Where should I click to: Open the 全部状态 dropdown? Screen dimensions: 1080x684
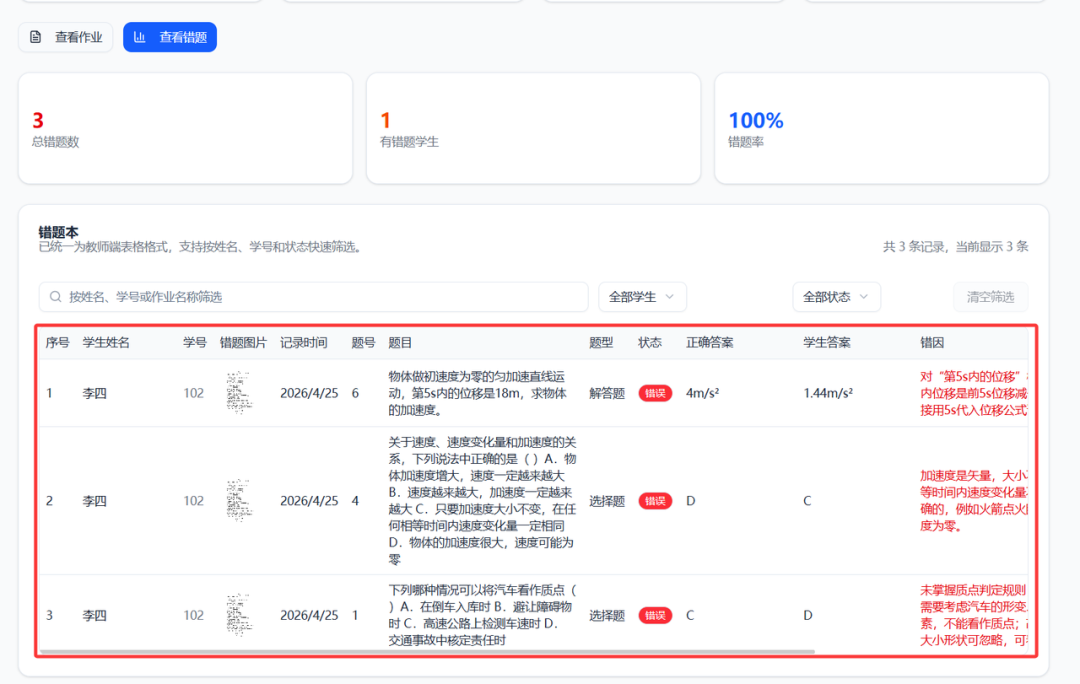(836, 296)
